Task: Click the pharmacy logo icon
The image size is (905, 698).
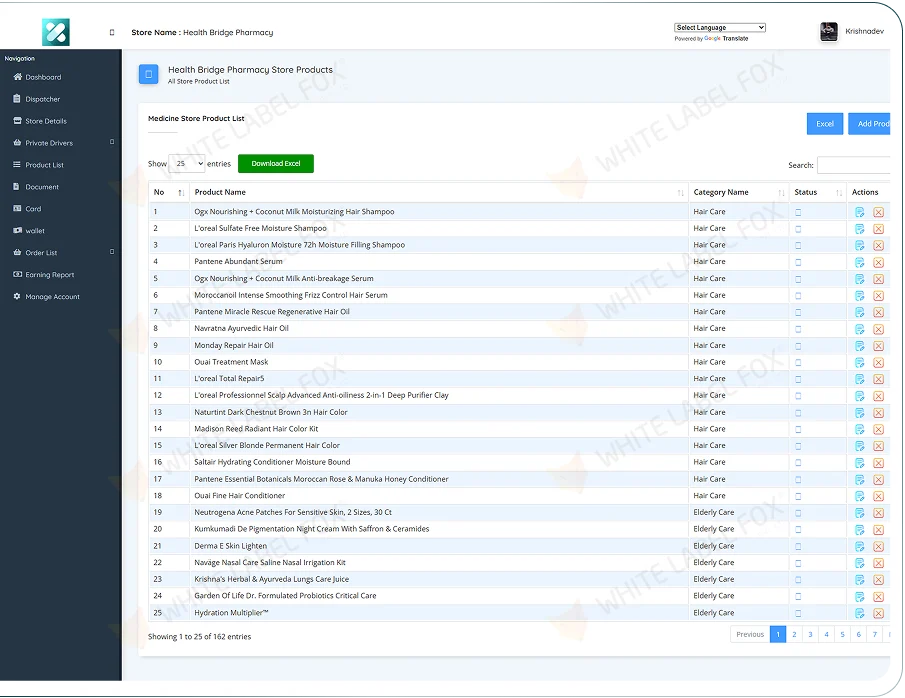Action: 56,32
